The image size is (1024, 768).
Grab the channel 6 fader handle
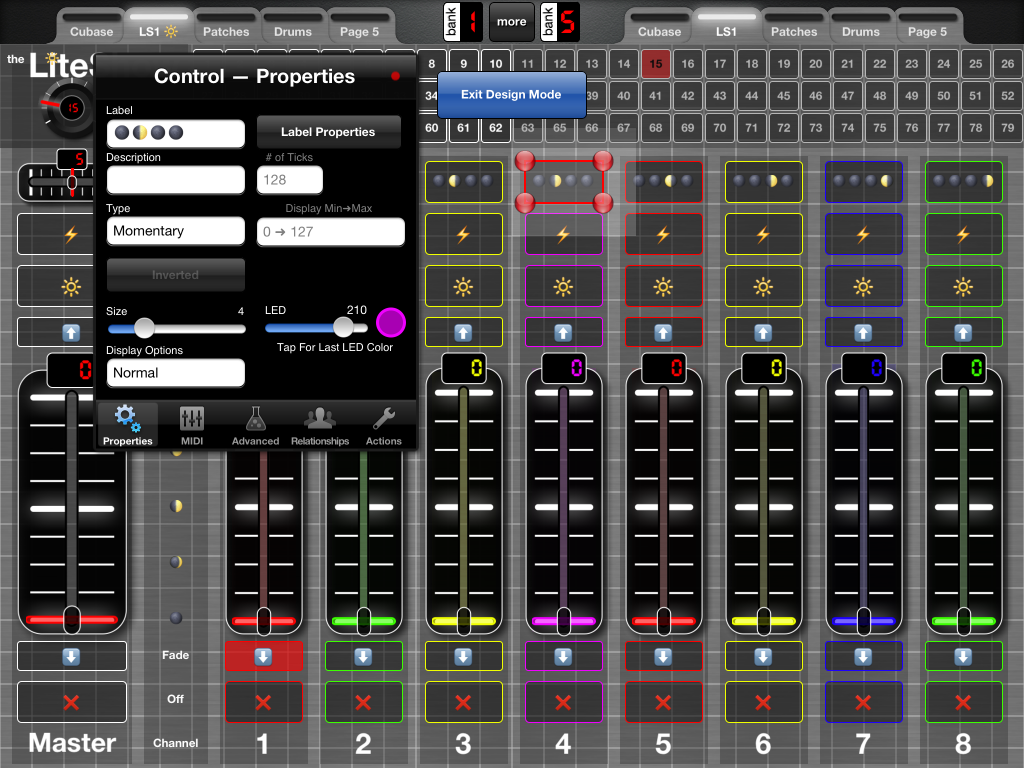[763, 620]
